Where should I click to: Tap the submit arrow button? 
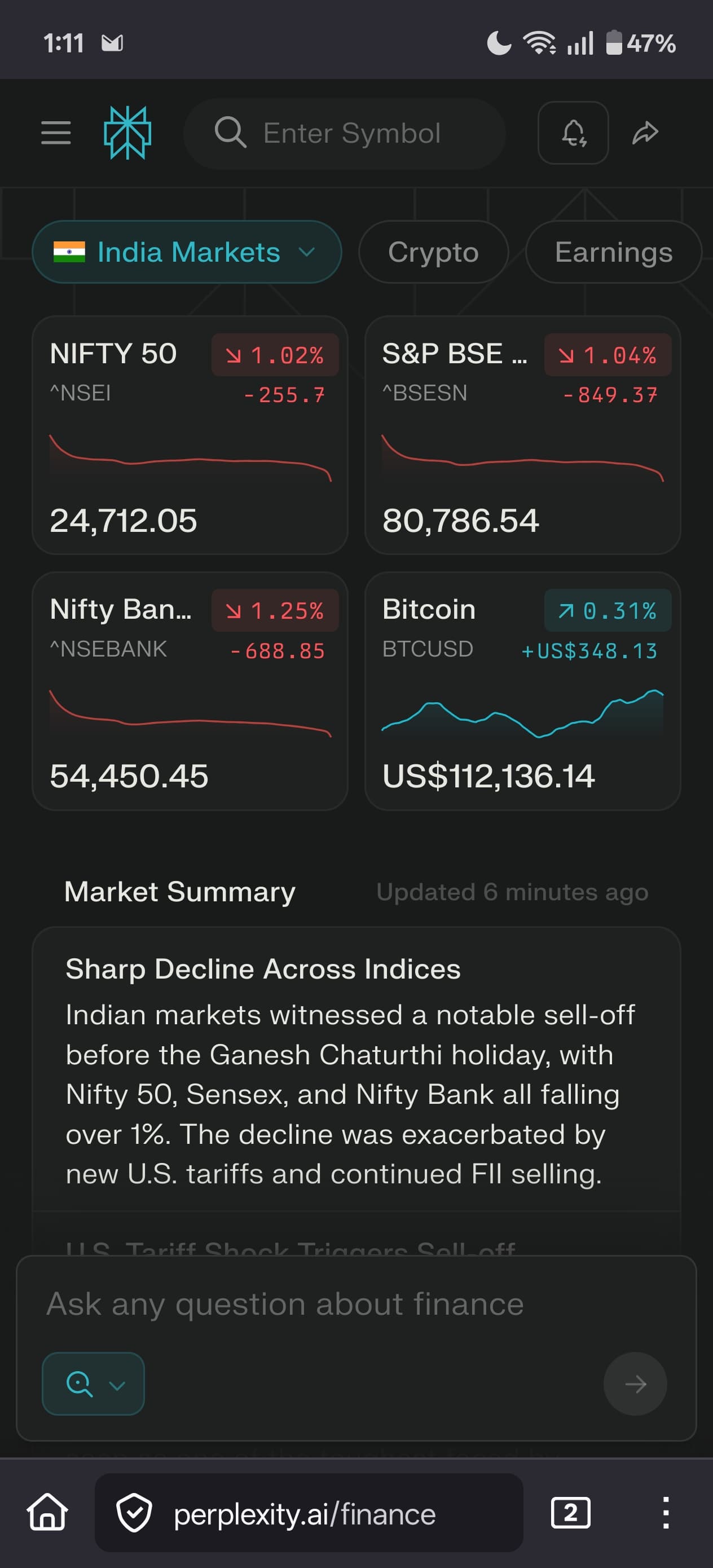(x=635, y=1384)
